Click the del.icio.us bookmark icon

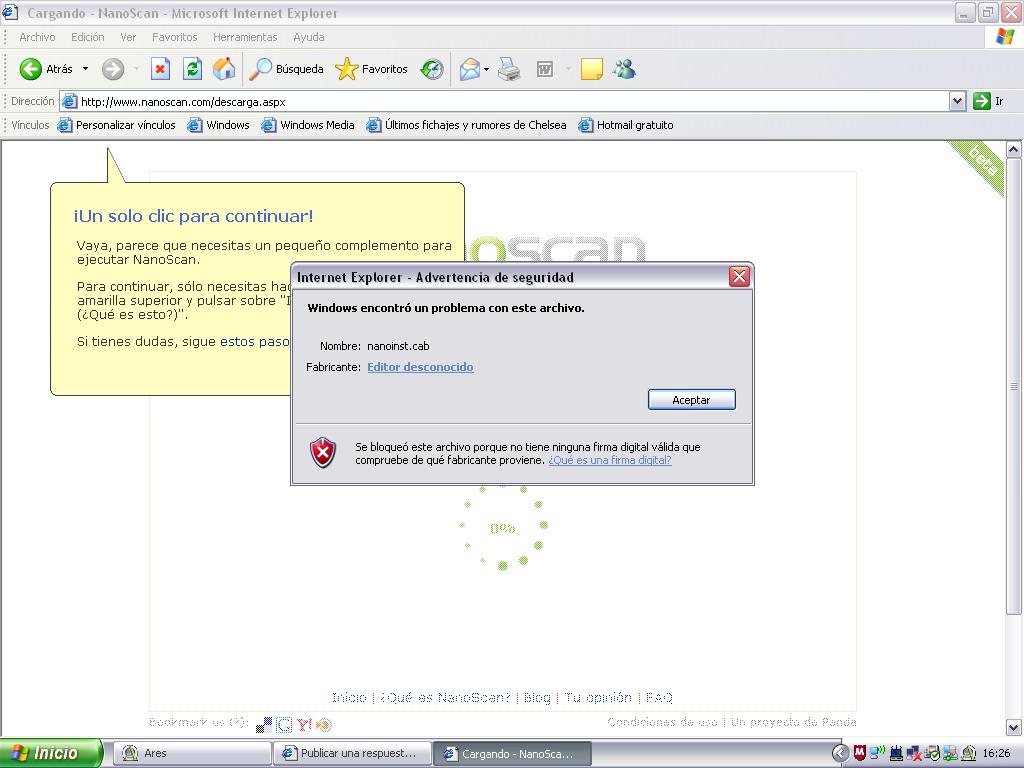tap(264, 724)
